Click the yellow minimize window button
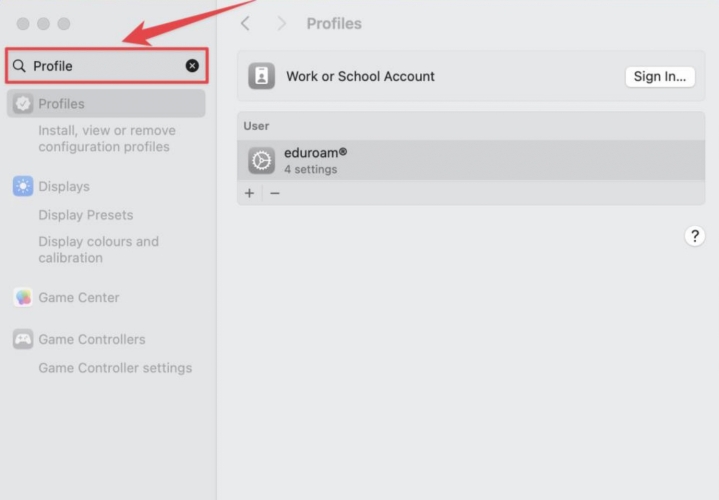This screenshot has height=500, width=719. (44, 23)
